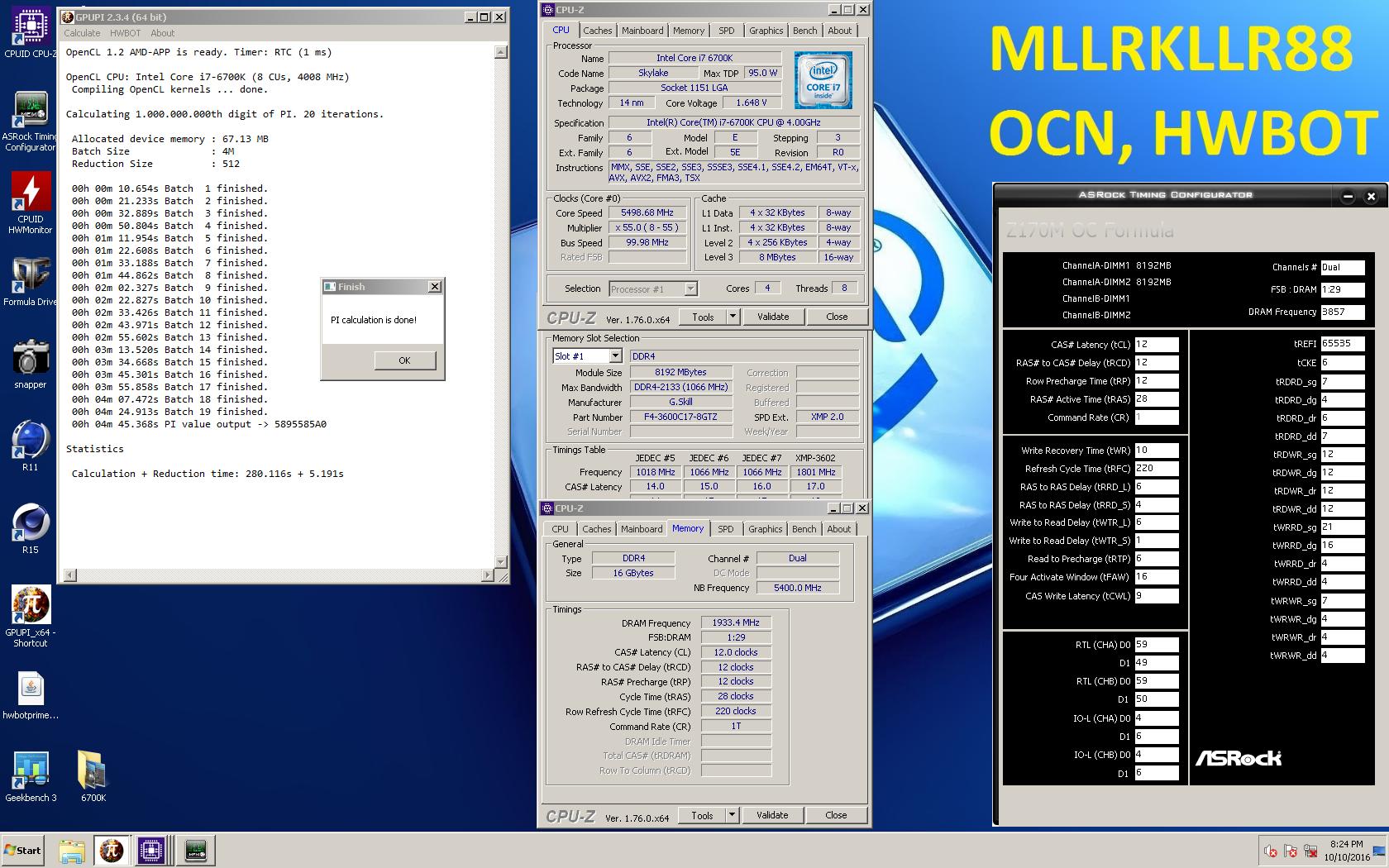1389x868 pixels.
Task: Open Bench tab in top CPU-Z
Action: (804, 31)
